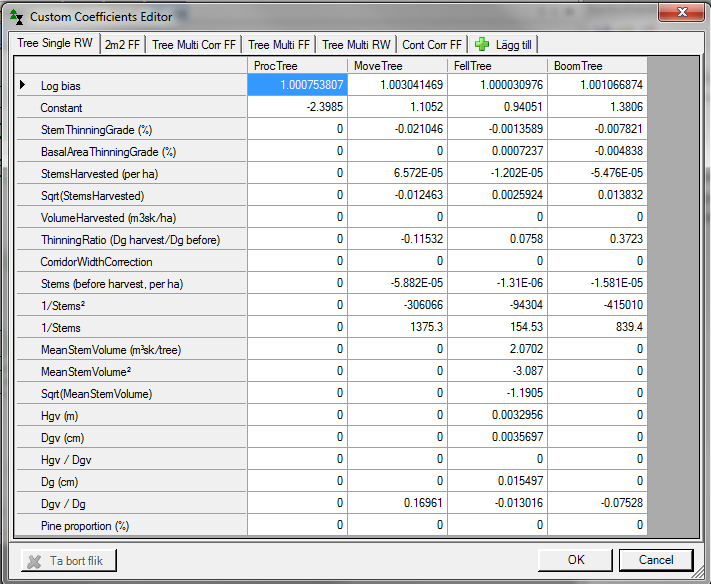Click the green plus Lägg till icon
Screen dimensions: 711x584
[482, 44]
